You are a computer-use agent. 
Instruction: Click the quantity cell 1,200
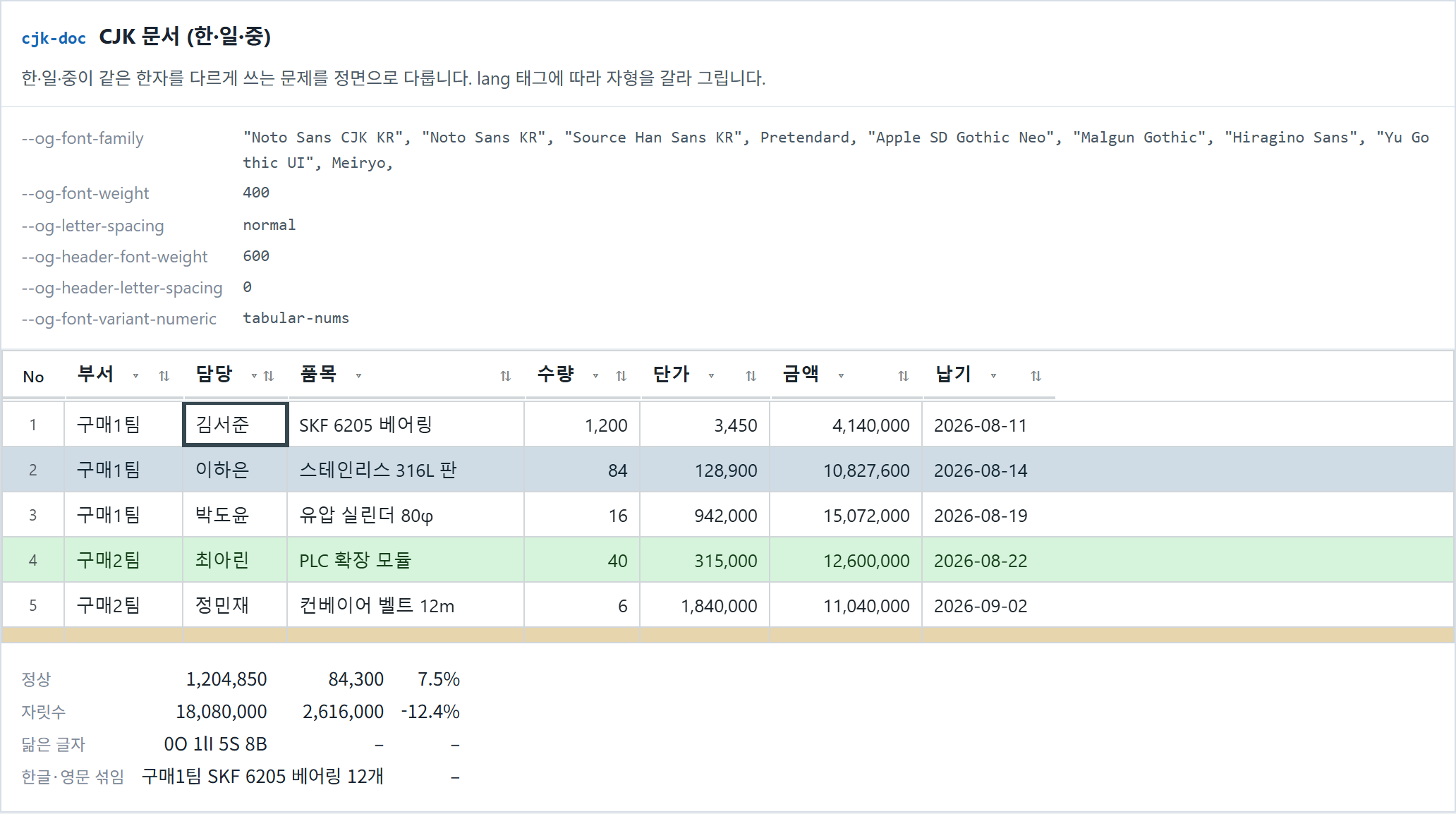582,425
